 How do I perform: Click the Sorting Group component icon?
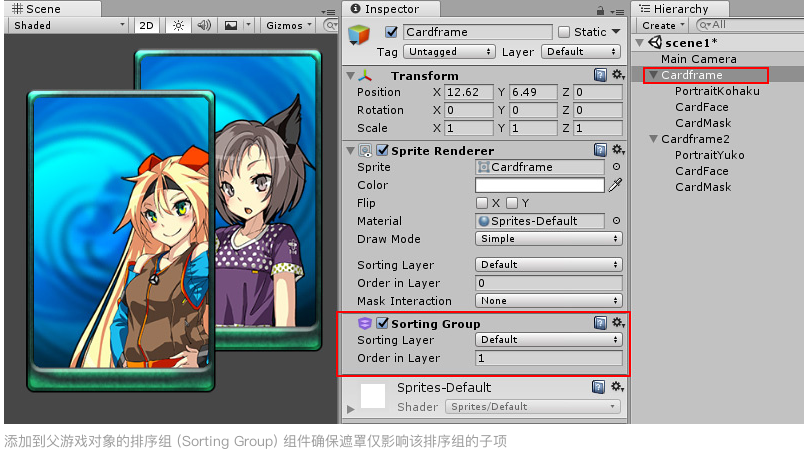click(365, 324)
